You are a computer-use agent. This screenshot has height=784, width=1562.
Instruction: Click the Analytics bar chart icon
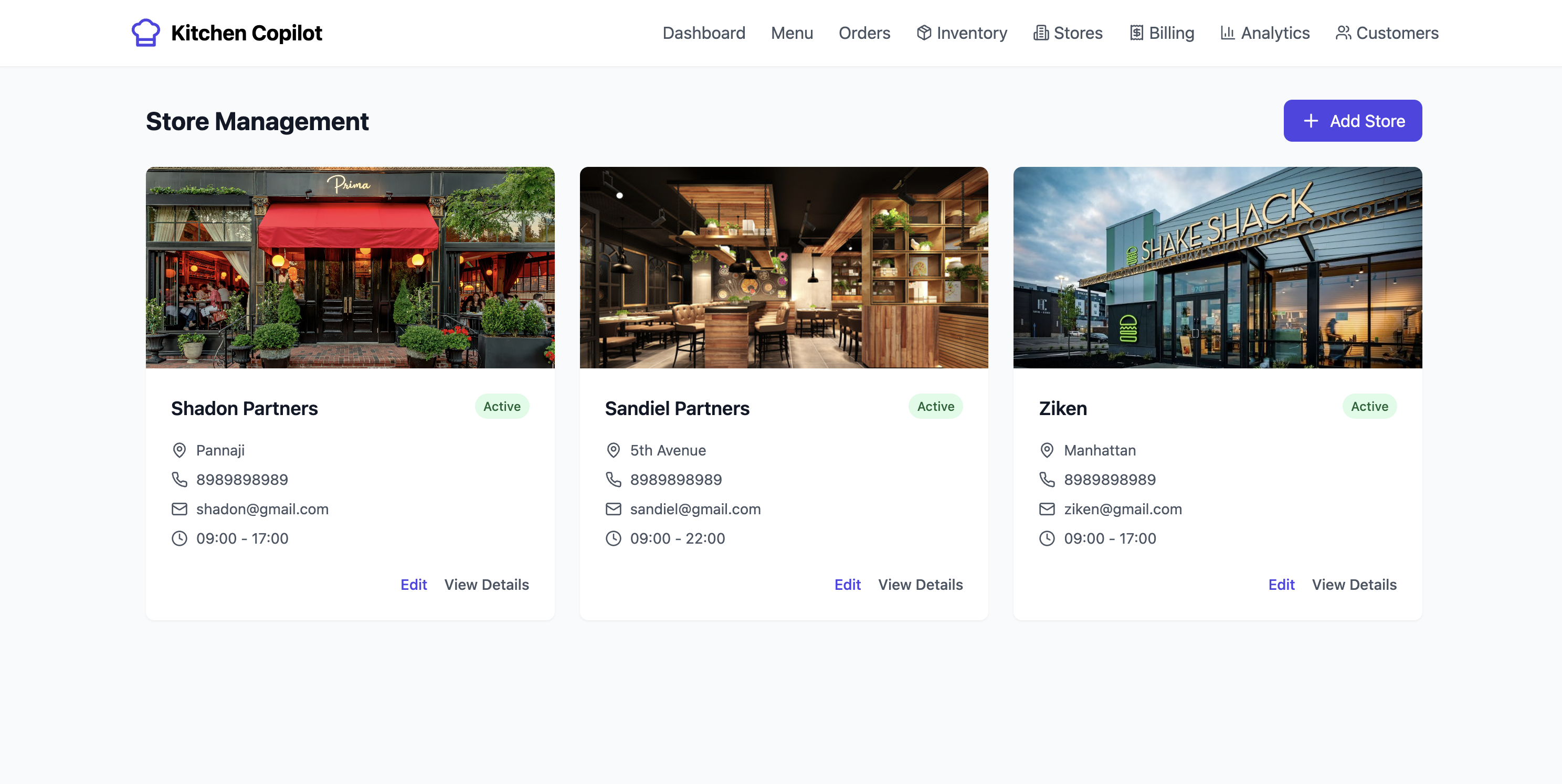(1227, 33)
